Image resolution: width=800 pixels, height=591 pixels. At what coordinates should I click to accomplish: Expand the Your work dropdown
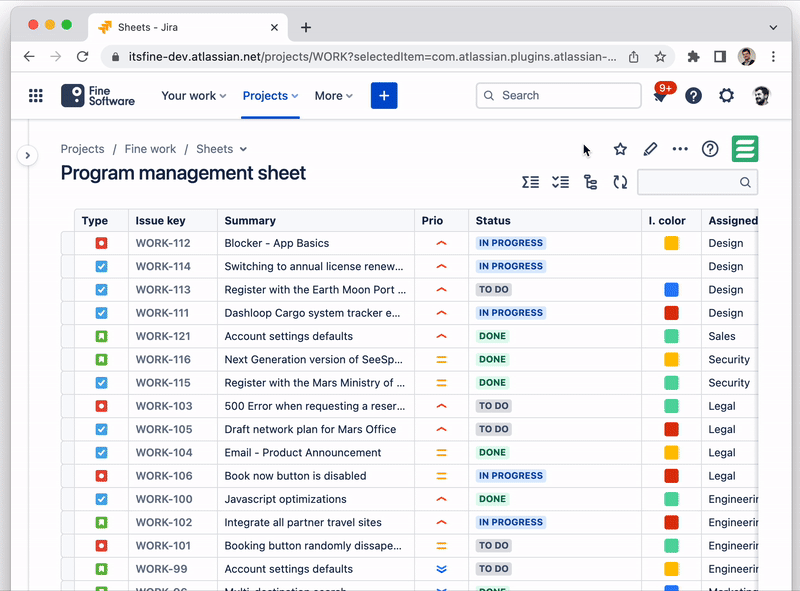(x=194, y=96)
